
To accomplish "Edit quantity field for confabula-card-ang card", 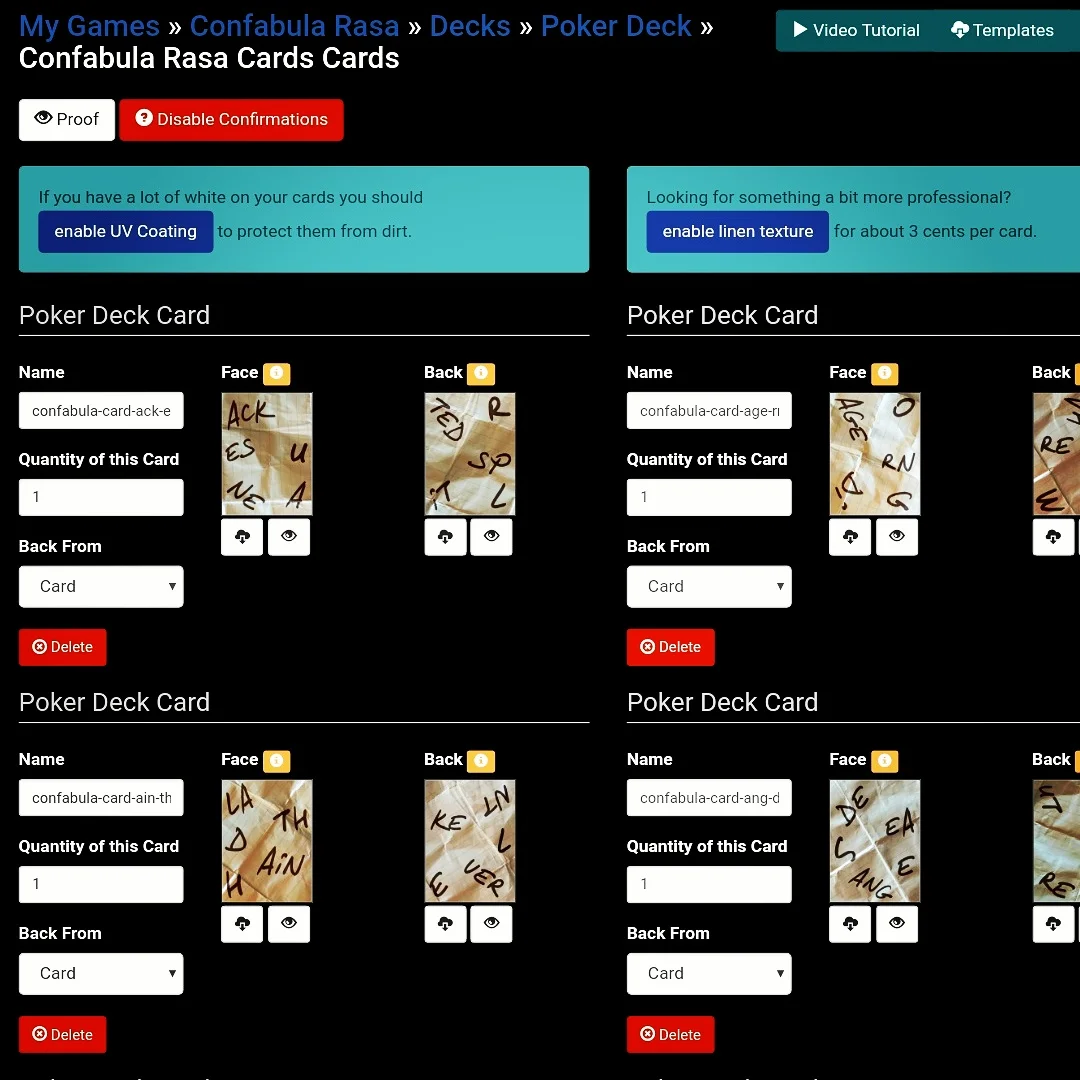I will click(709, 884).
